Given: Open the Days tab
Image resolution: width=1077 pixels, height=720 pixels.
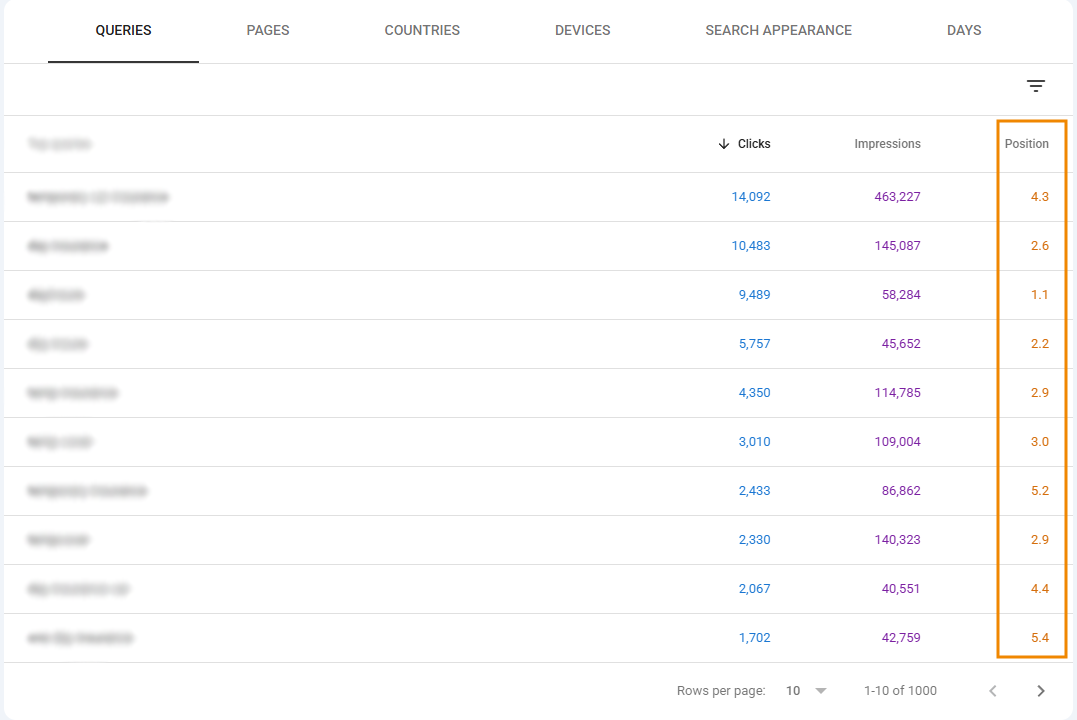Looking at the screenshot, I should click(x=964, y=30).
